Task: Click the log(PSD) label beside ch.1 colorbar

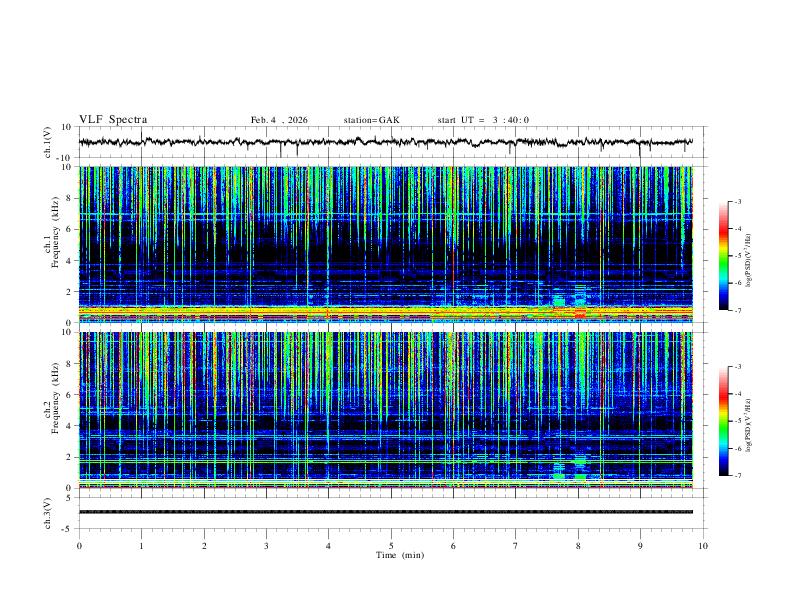Action: click(x=748, y=260)
